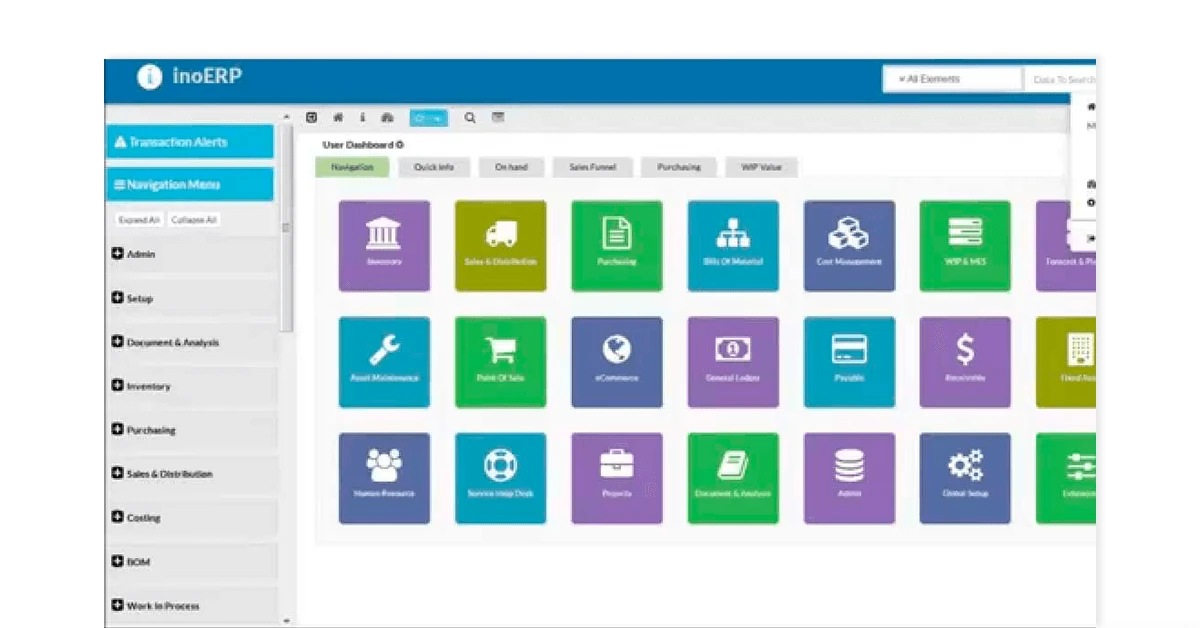Select the WIP & MES module
Screen dimensions: 1200x628
pos(965,245)
